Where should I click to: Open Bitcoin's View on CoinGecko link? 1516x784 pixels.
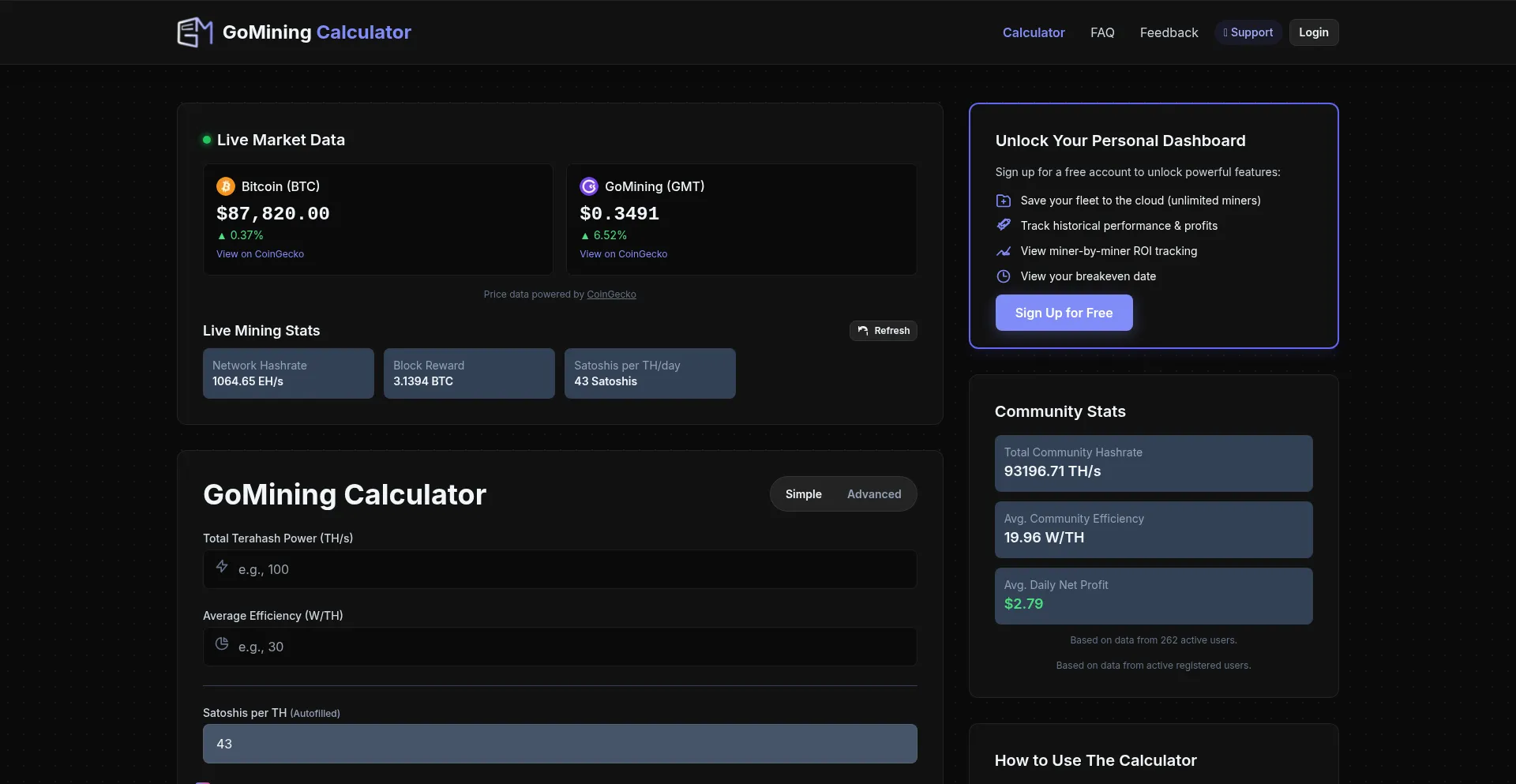point(260,253)
